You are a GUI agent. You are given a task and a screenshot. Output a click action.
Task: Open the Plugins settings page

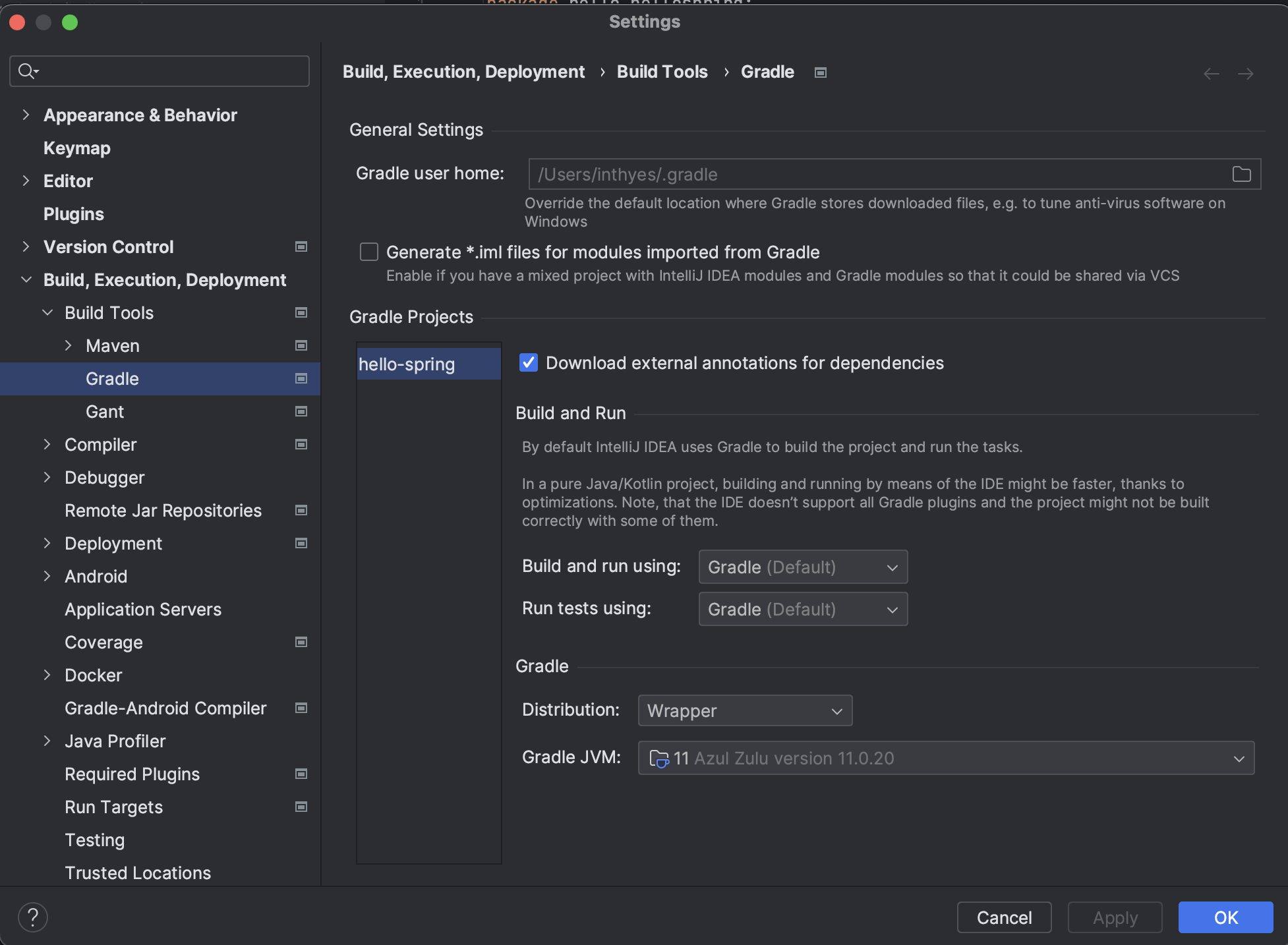(73, 214)
